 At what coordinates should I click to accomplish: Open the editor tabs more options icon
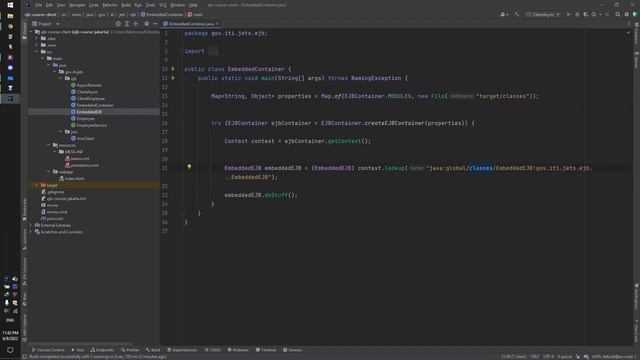629,24
